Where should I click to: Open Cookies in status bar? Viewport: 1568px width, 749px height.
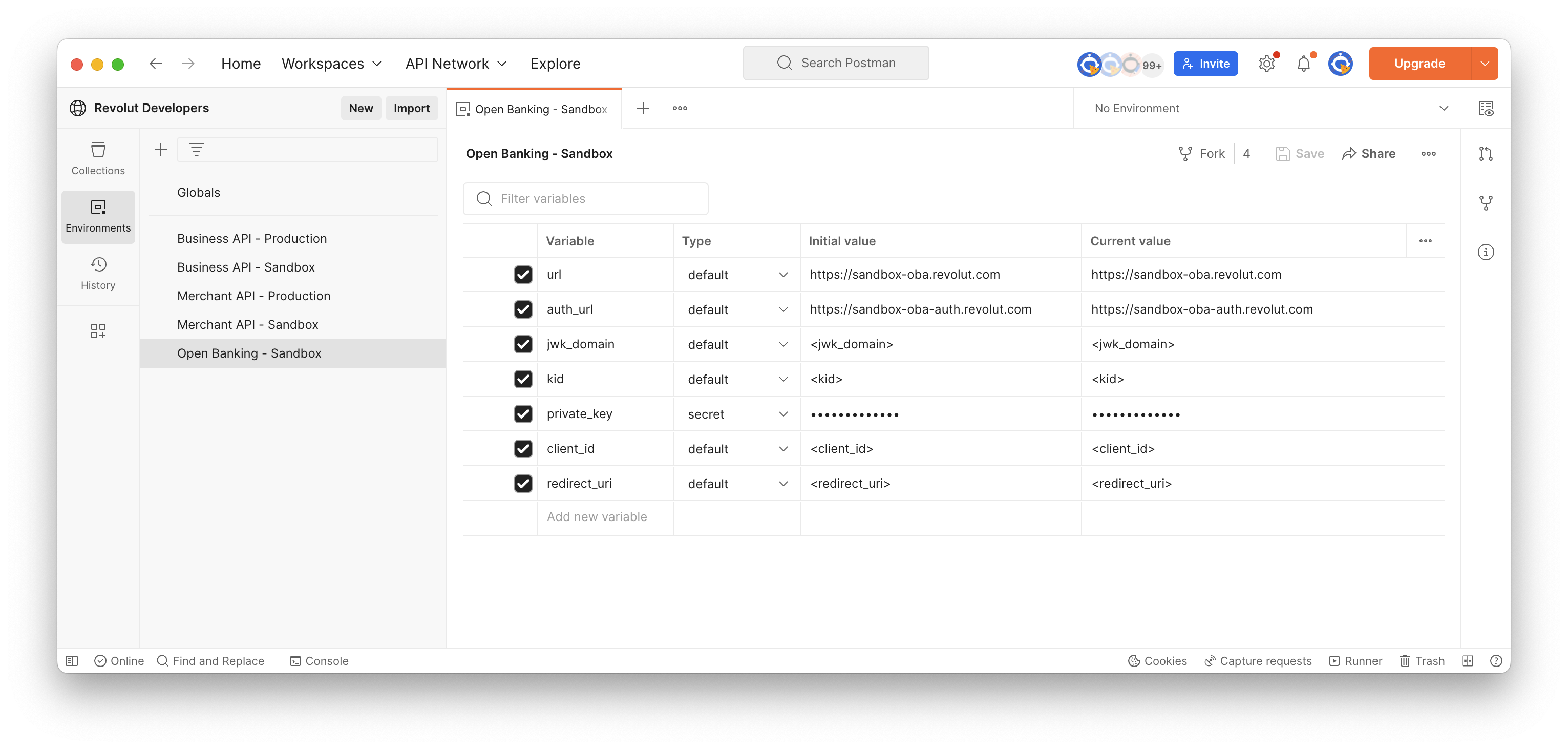tap(1157, 661)
